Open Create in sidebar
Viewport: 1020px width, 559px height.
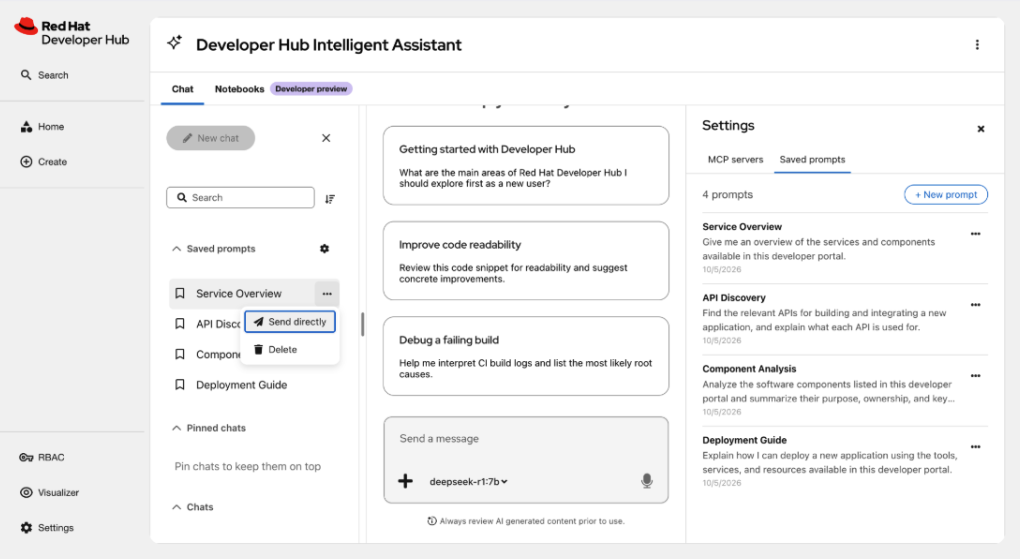[x=44, y=161]
